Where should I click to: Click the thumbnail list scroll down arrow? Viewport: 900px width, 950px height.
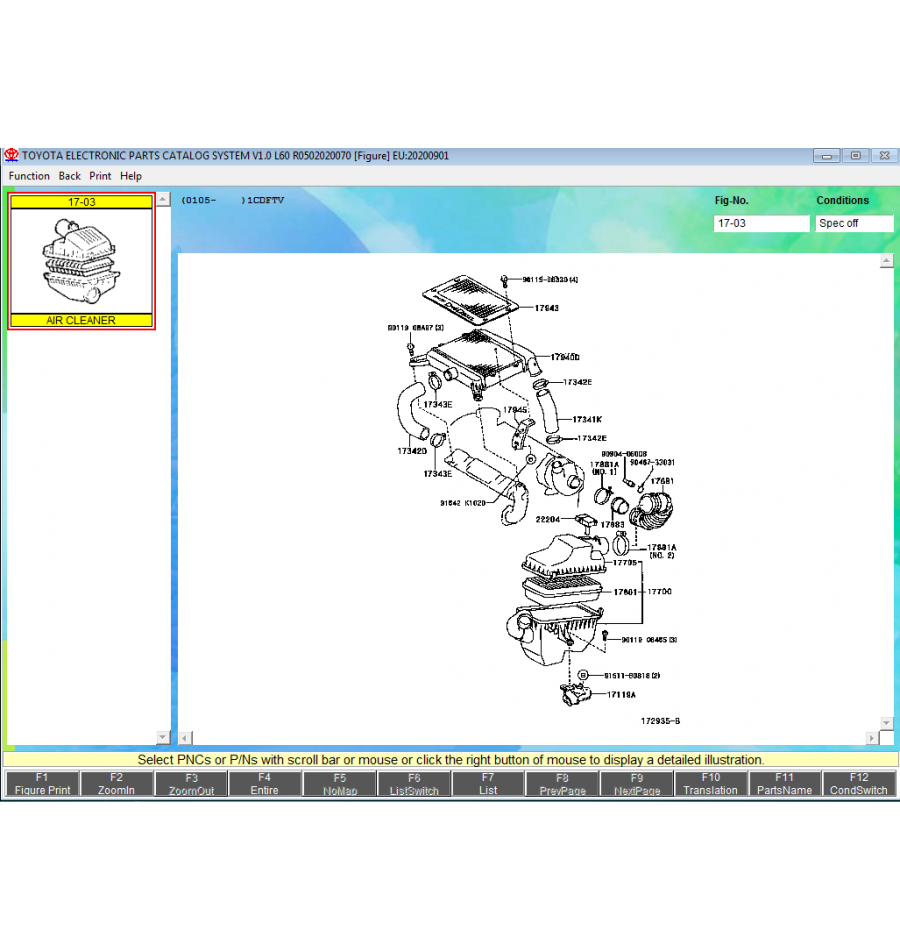[x=163, y=737]
